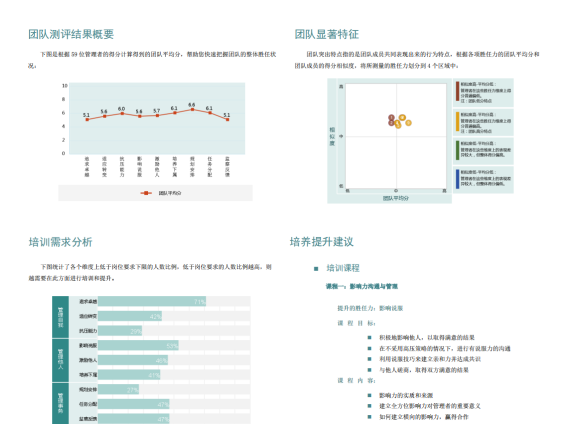Select the rightmost yellow scatter bubble
The height and width of the screenshot is (432, 579).
pyautogui.click(x=408, y=123)
